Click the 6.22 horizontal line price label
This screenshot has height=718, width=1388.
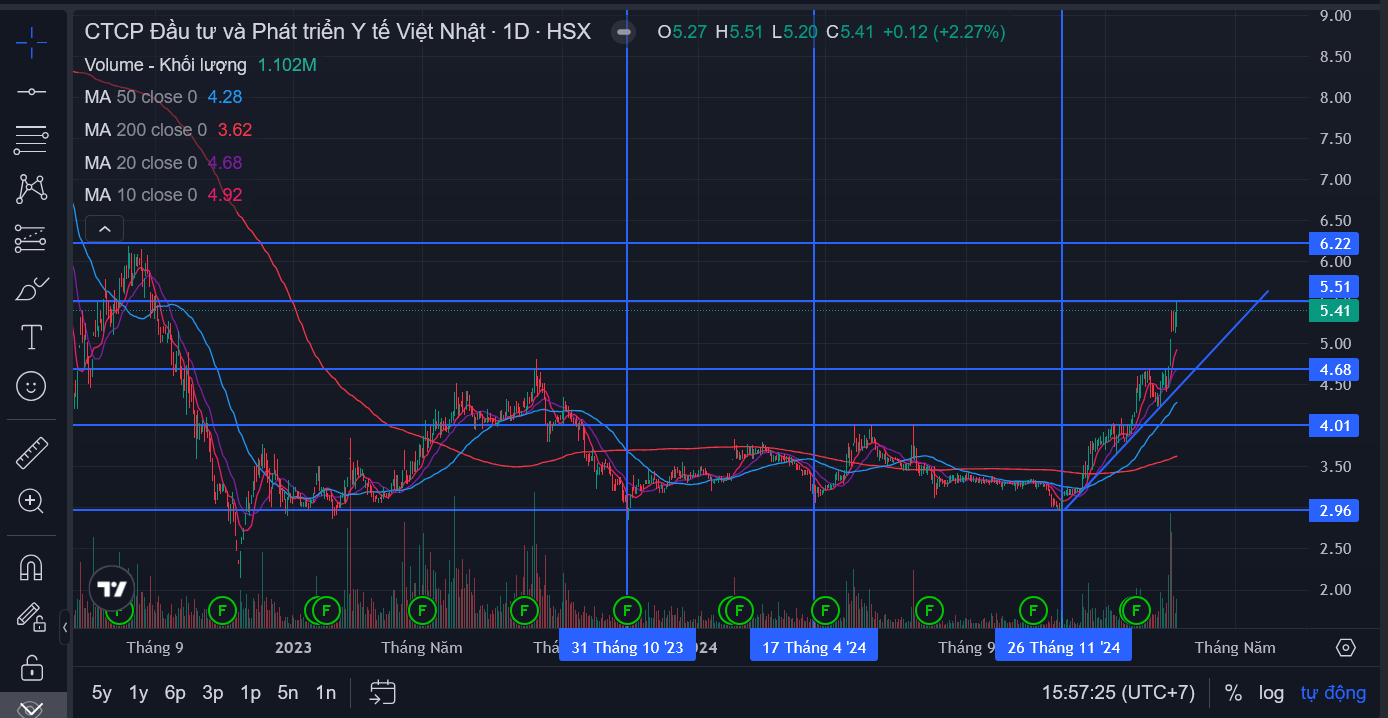pos(1334,244)
